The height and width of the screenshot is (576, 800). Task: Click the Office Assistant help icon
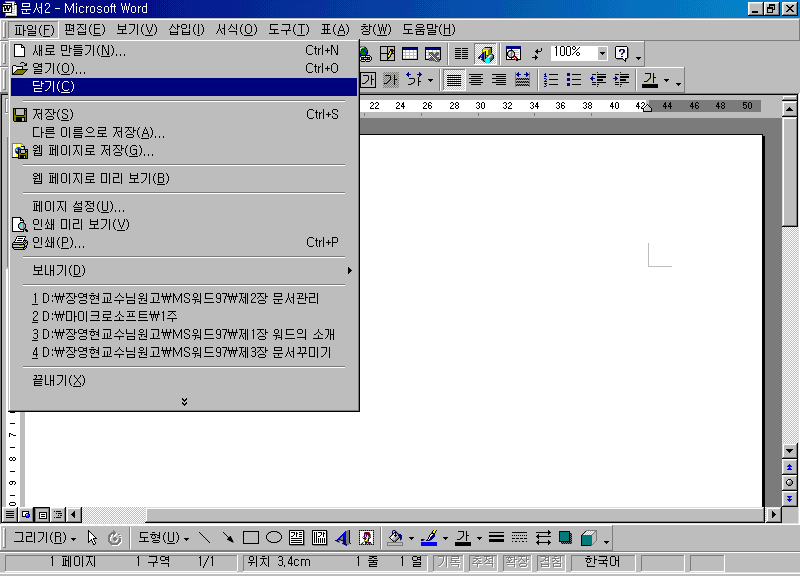point(621,54)
